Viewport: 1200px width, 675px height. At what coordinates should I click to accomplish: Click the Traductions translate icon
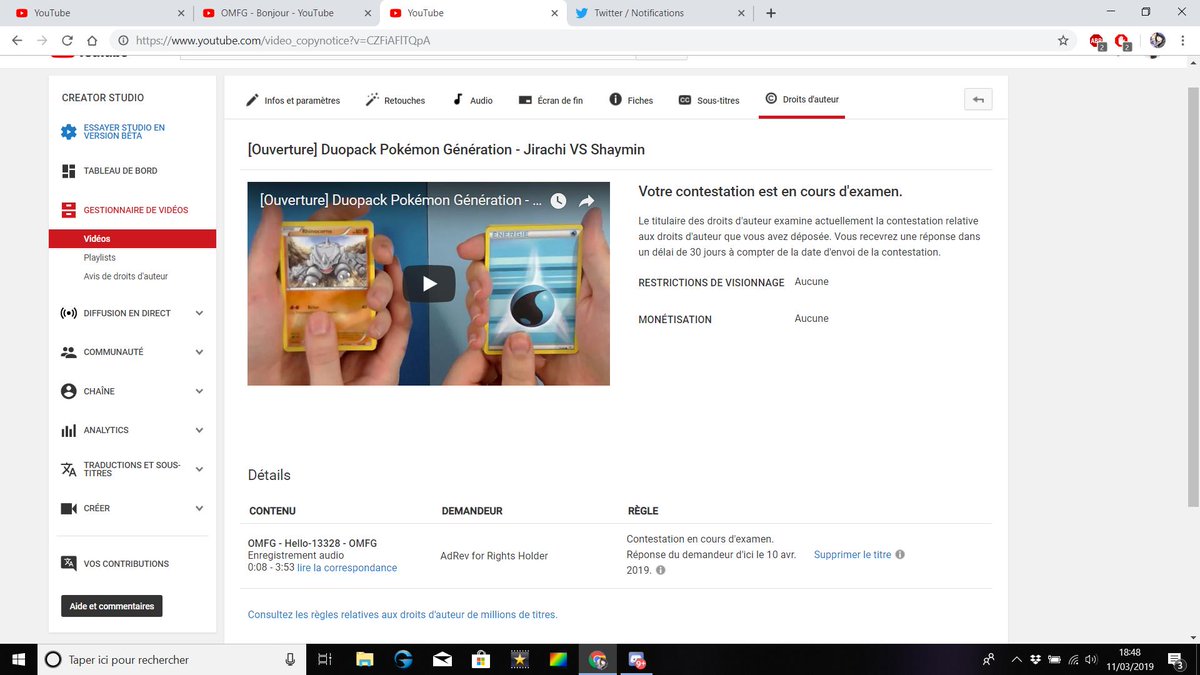click(68, 469)
